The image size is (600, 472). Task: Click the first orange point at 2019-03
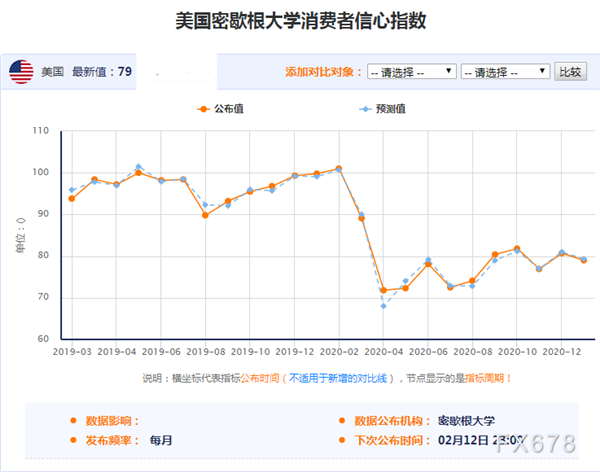tap(72, 199)
